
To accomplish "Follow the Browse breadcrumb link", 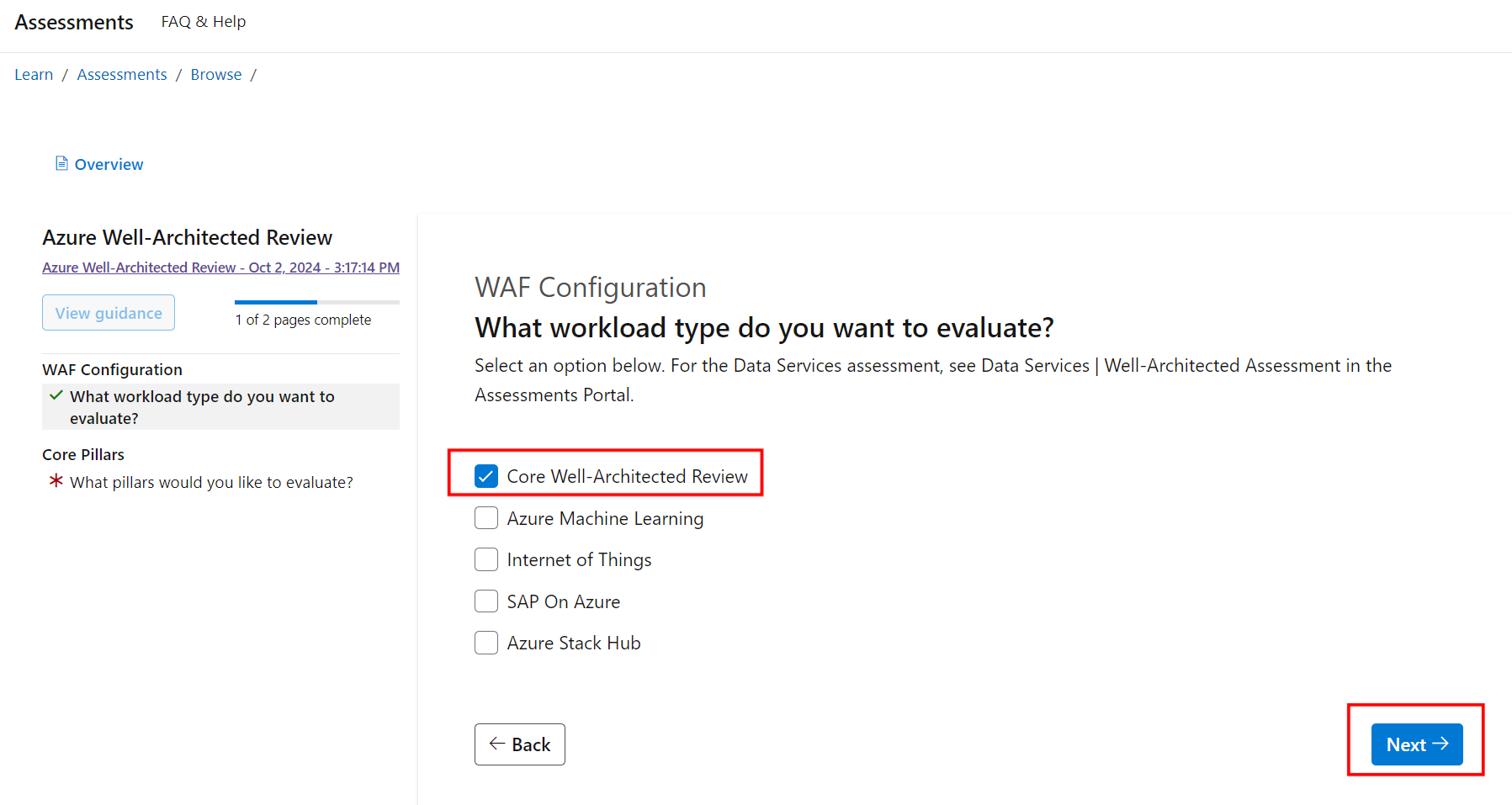I will pos(216,74).
